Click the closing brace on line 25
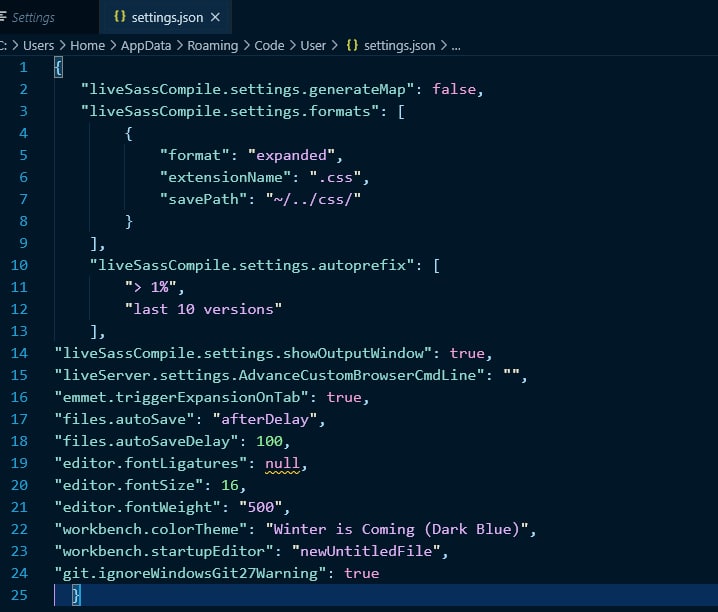Viewport: 718px width, 612px height. pyautogui.click(x=76, y=595)
